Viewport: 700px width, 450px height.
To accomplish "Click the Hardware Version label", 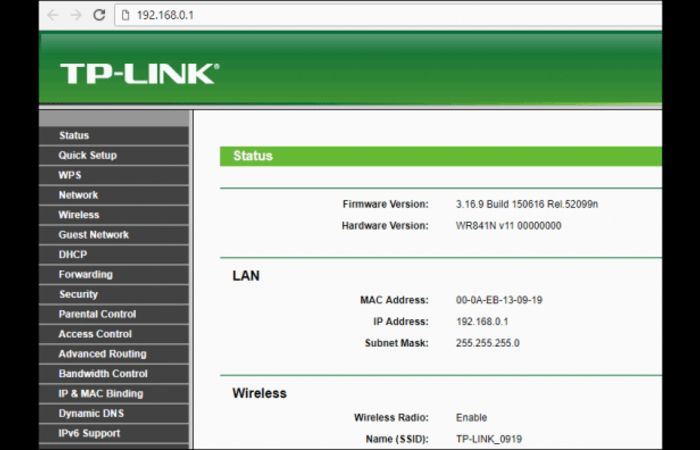I will pyautogui.click(x=385, y=226).
